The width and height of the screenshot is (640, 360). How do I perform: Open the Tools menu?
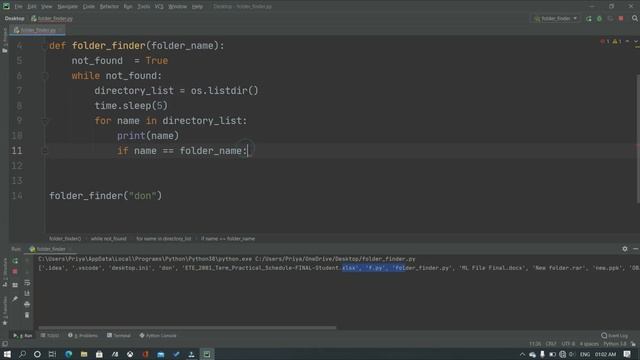click(x=143, y=7)
